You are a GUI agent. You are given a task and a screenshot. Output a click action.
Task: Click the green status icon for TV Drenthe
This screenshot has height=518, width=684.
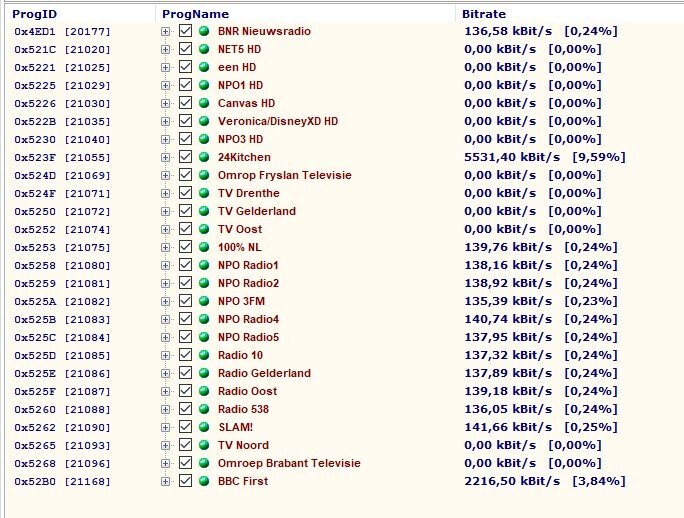(x=204, y=193)
